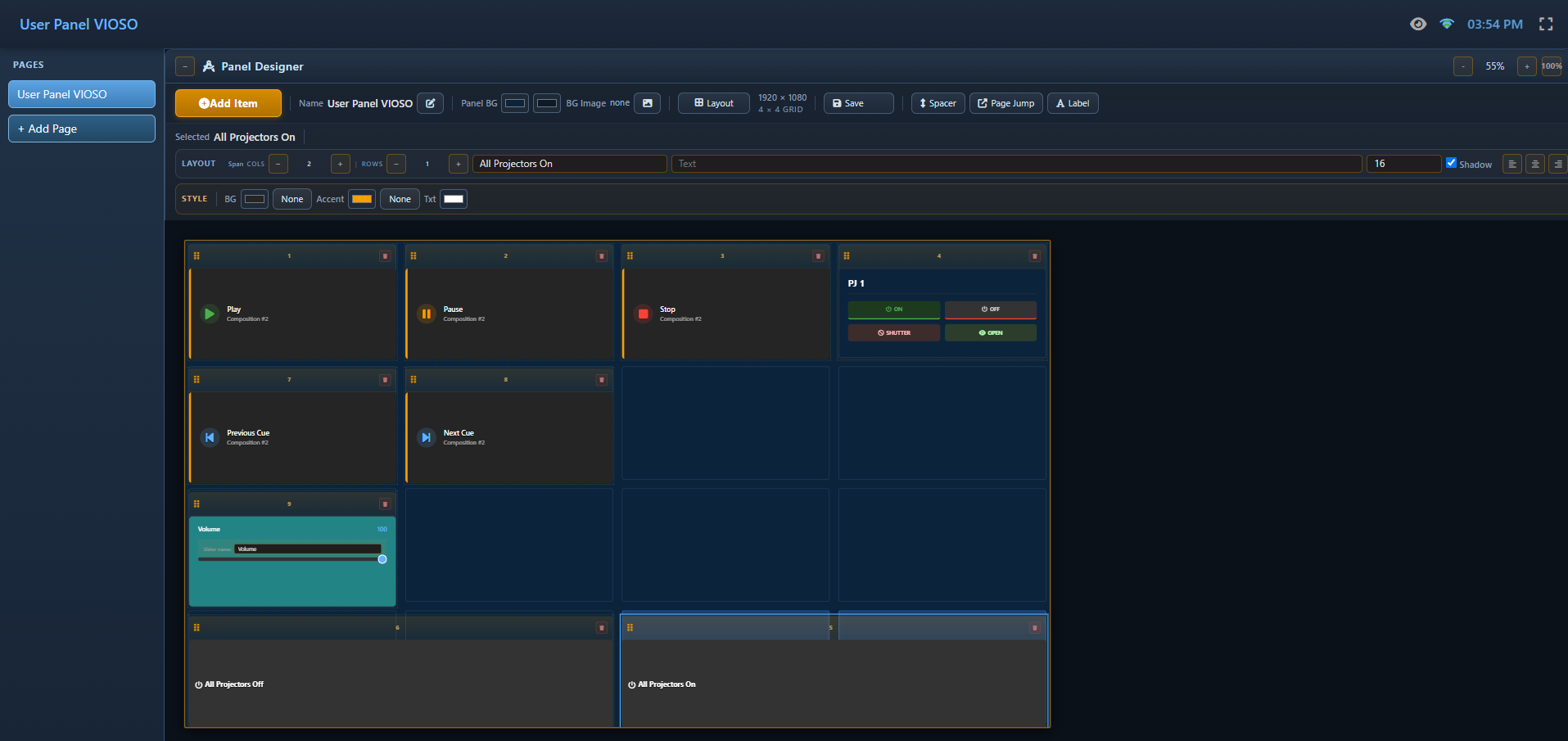Select the User Panel VIOSO page
The image size is (1568, 741).
point(82,94)
